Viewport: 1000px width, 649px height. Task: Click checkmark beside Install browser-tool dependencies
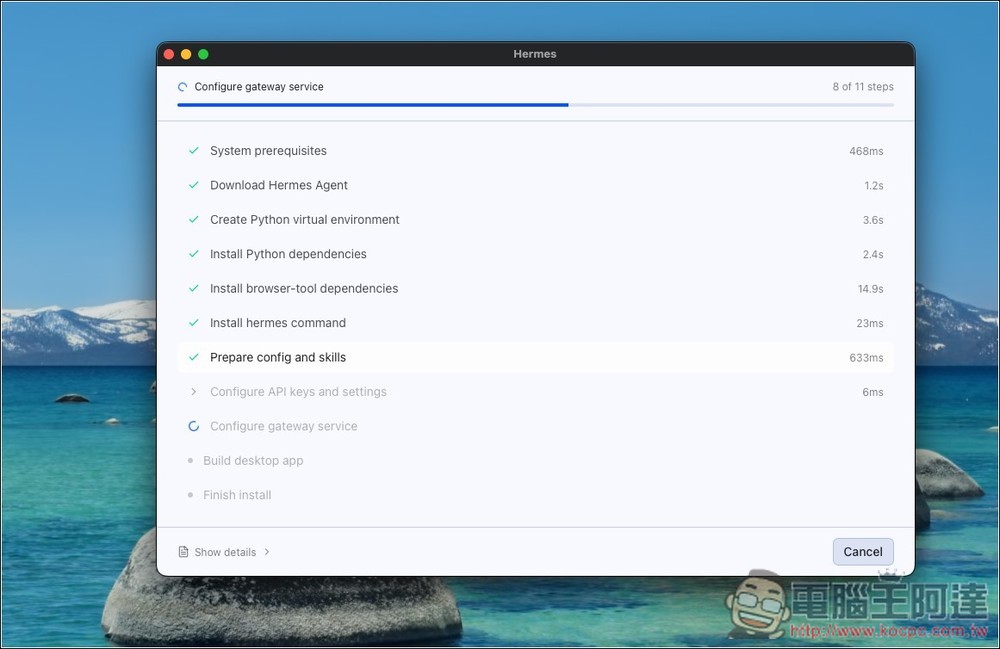click(194, 288)
